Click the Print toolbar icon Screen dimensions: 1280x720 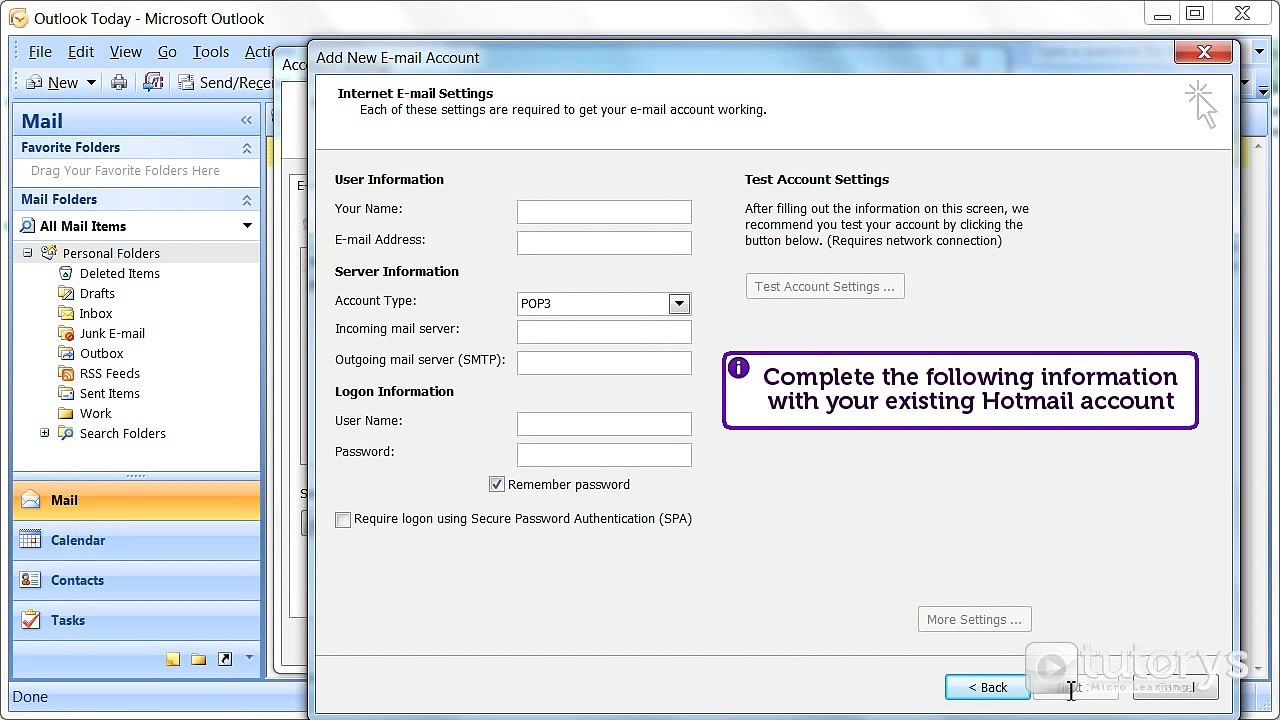click(119, 83)
